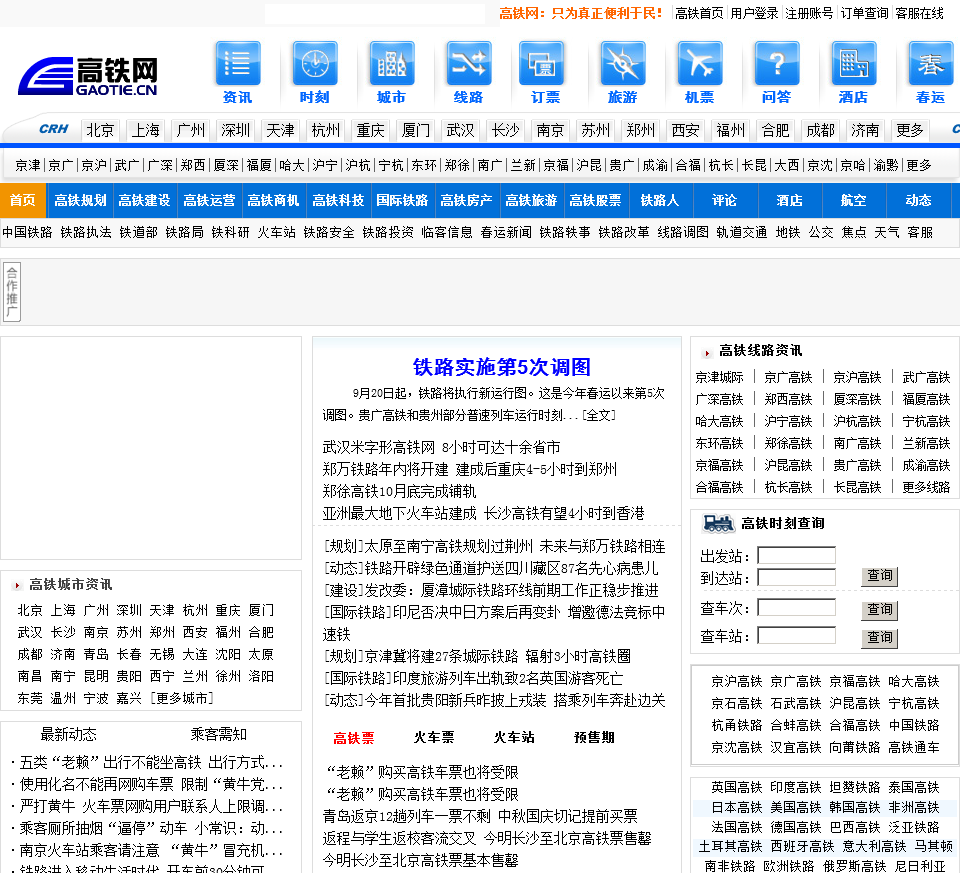Viewport: 960px width, 873px height.
Task: Select the 高铁建设 navigation tab
Action: pos(144,200)
